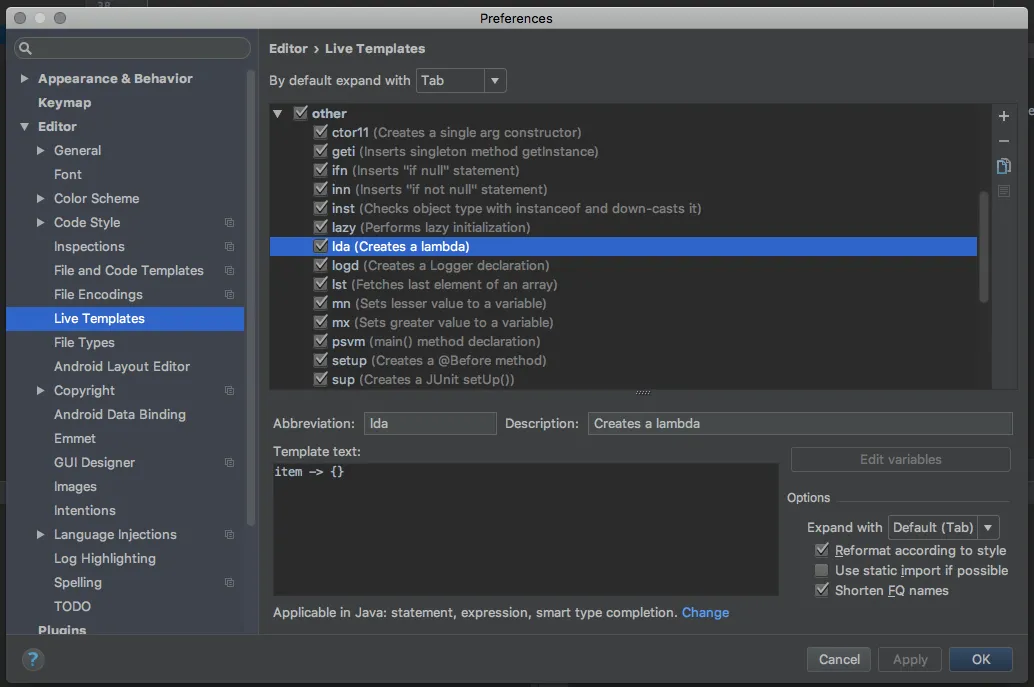Image resolution: width=1034 pixels, height=687 pixels.
Task: Click the project-level icon beside Inspections
Action: click(x=229, y=247)
